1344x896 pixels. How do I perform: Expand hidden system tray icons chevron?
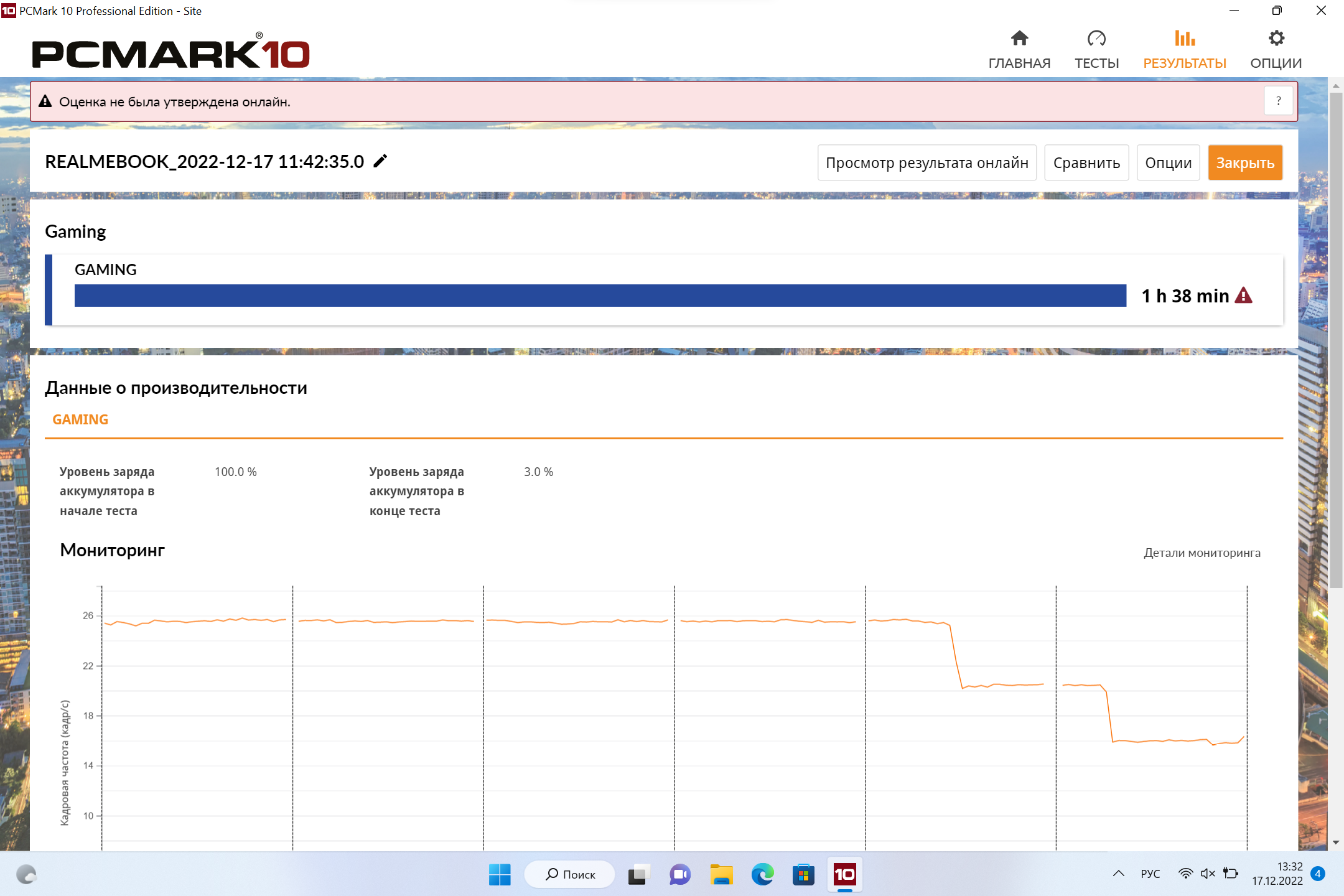[1118, 874]
